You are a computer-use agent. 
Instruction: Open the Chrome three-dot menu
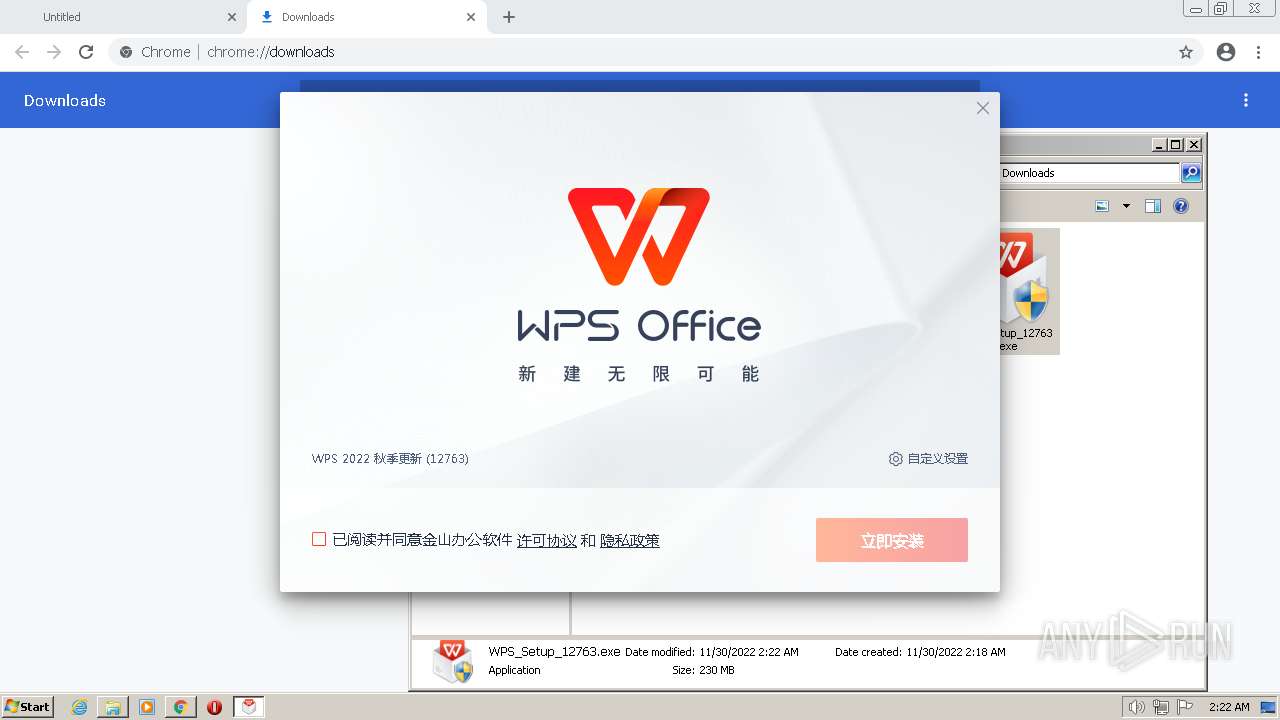click(1258, 52)
